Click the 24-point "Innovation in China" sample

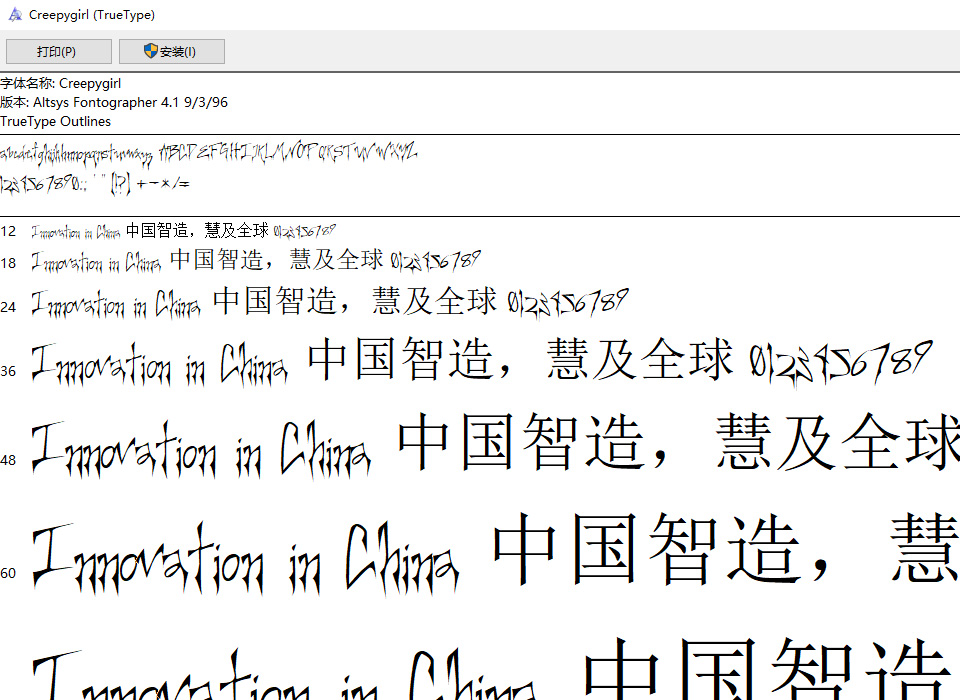click(x=116, y=304)
